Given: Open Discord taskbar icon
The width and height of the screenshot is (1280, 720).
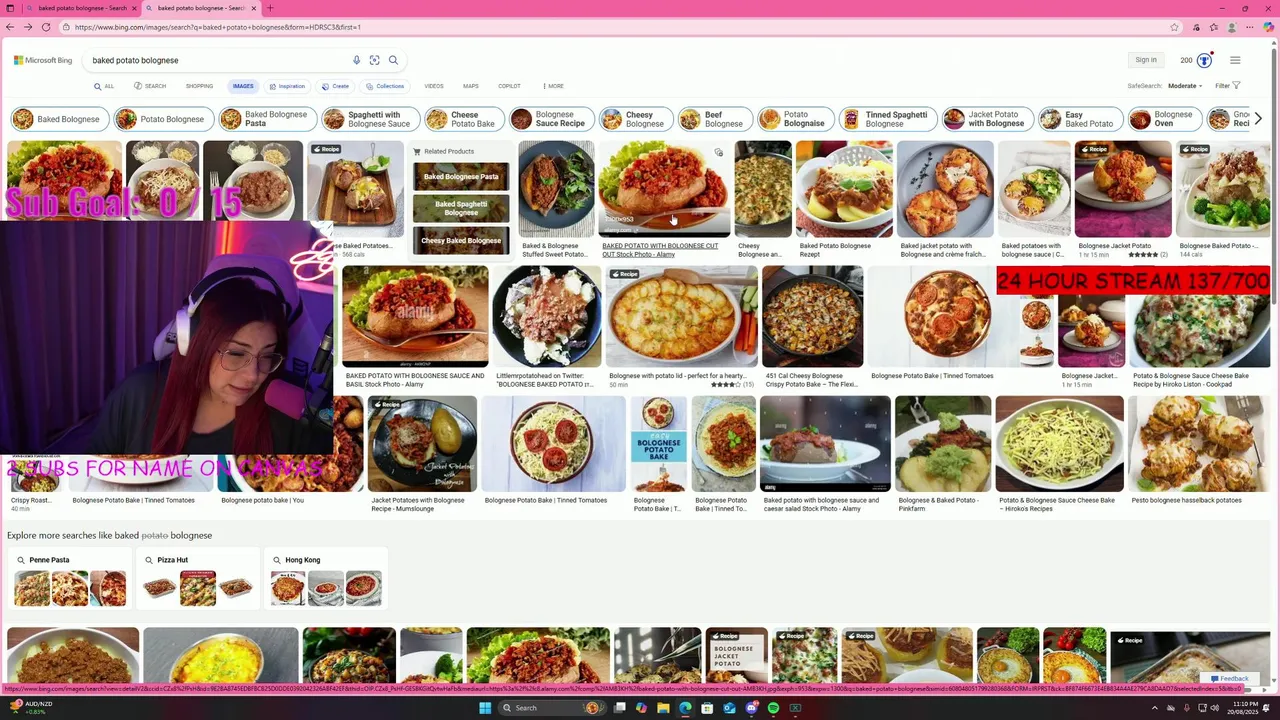Looking at the screenshot, I should point(751,708).
